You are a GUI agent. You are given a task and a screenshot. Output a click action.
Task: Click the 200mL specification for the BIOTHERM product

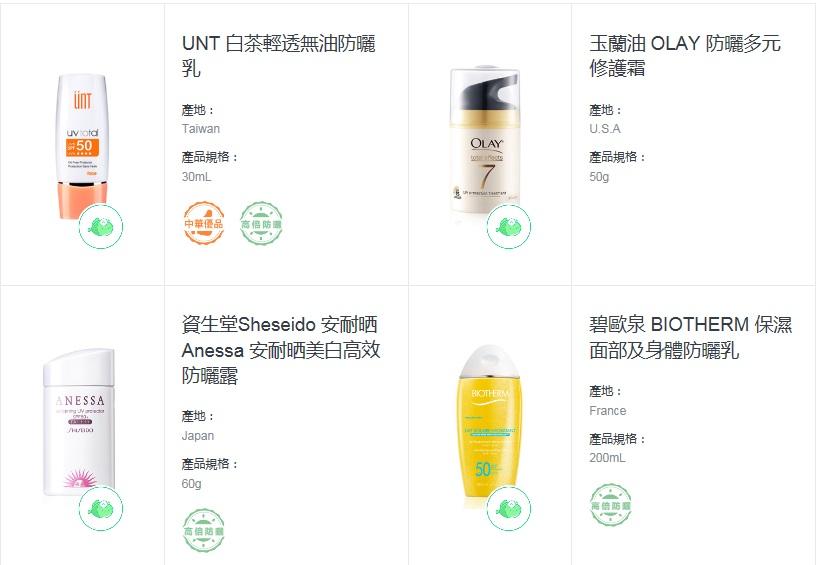pos(607,458)
